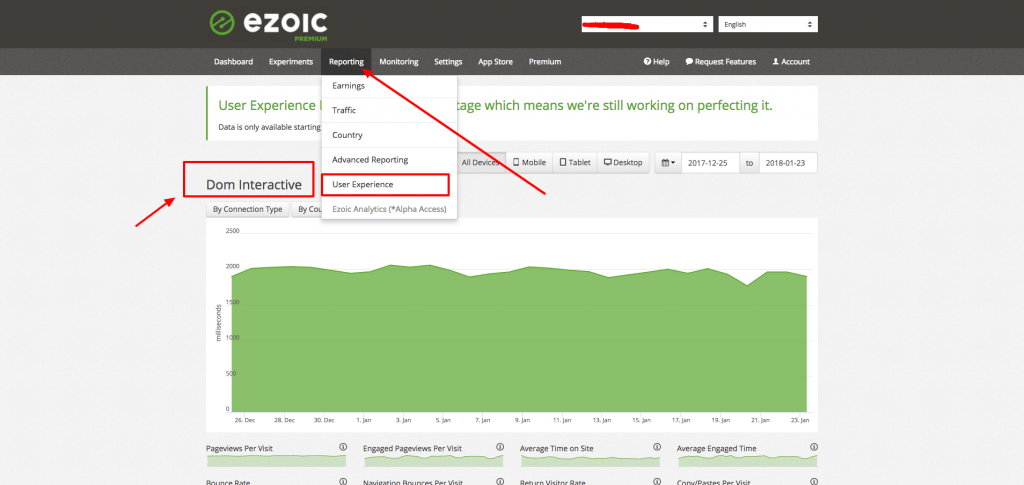This screenshot has height=485, width=1024.
Task: Open the Average Engaged Time sparkline
Action: pyautogui.click(x=748, y=460)
